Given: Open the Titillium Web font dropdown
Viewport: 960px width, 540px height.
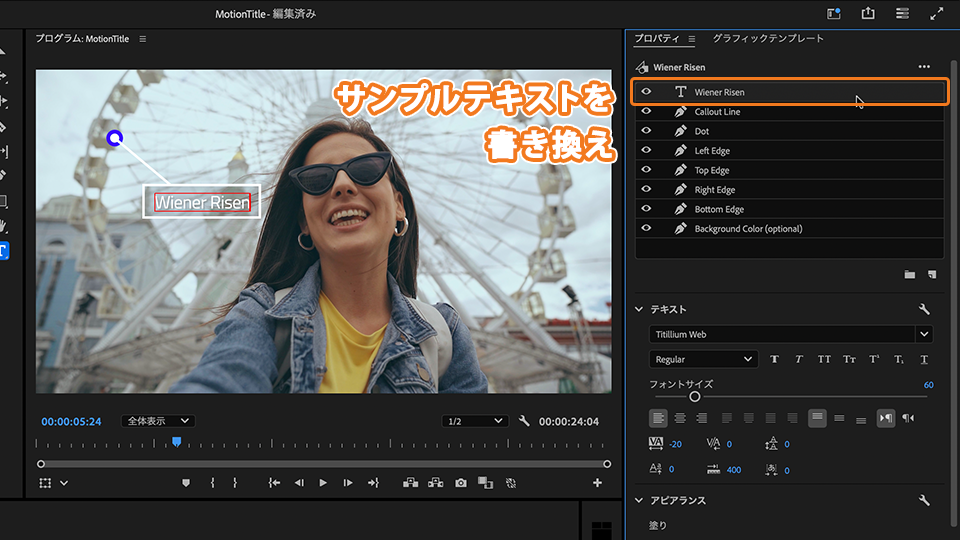Looking at the screenshot, I should point(924,334).
